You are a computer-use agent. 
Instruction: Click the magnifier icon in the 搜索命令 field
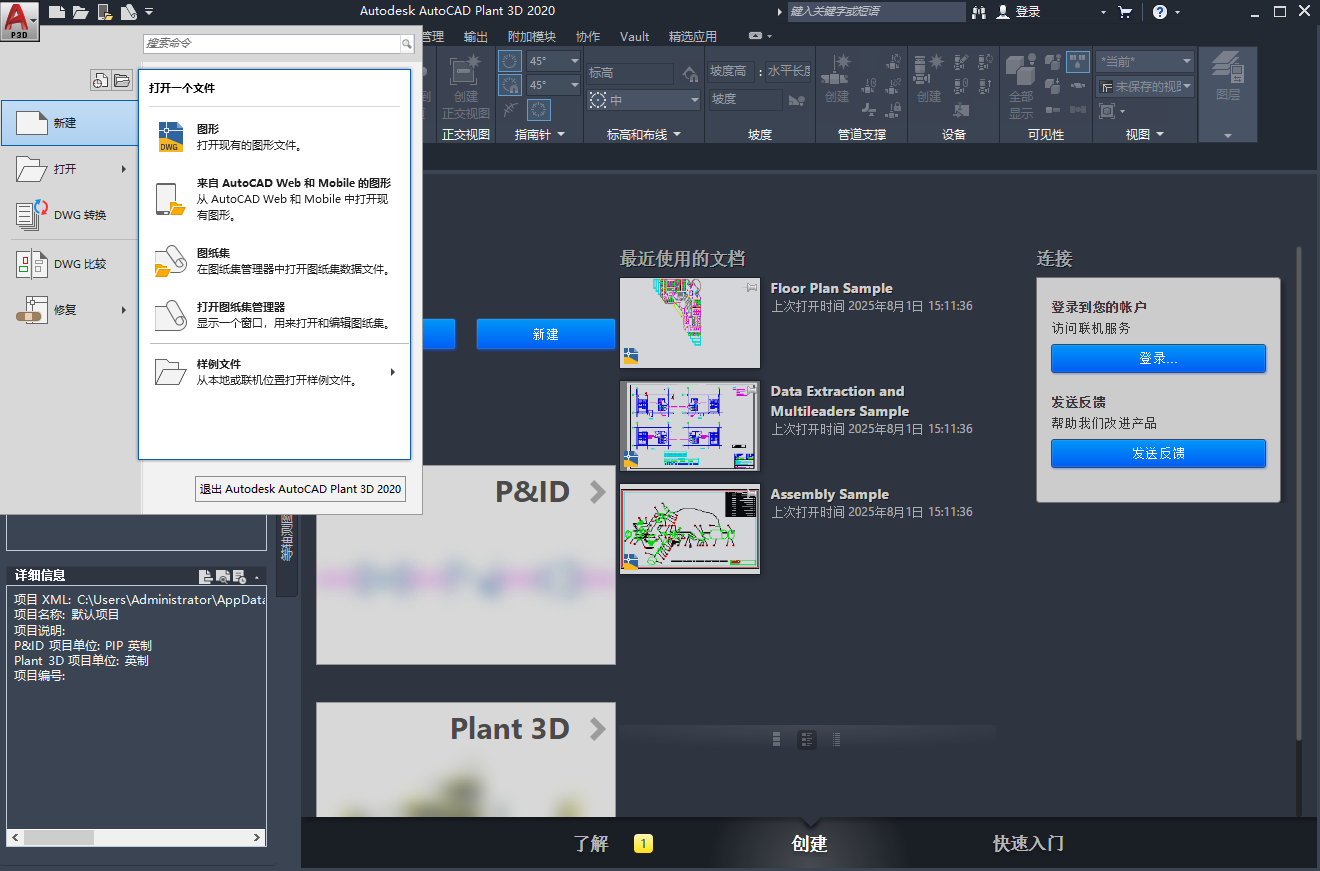pos(405,45)
